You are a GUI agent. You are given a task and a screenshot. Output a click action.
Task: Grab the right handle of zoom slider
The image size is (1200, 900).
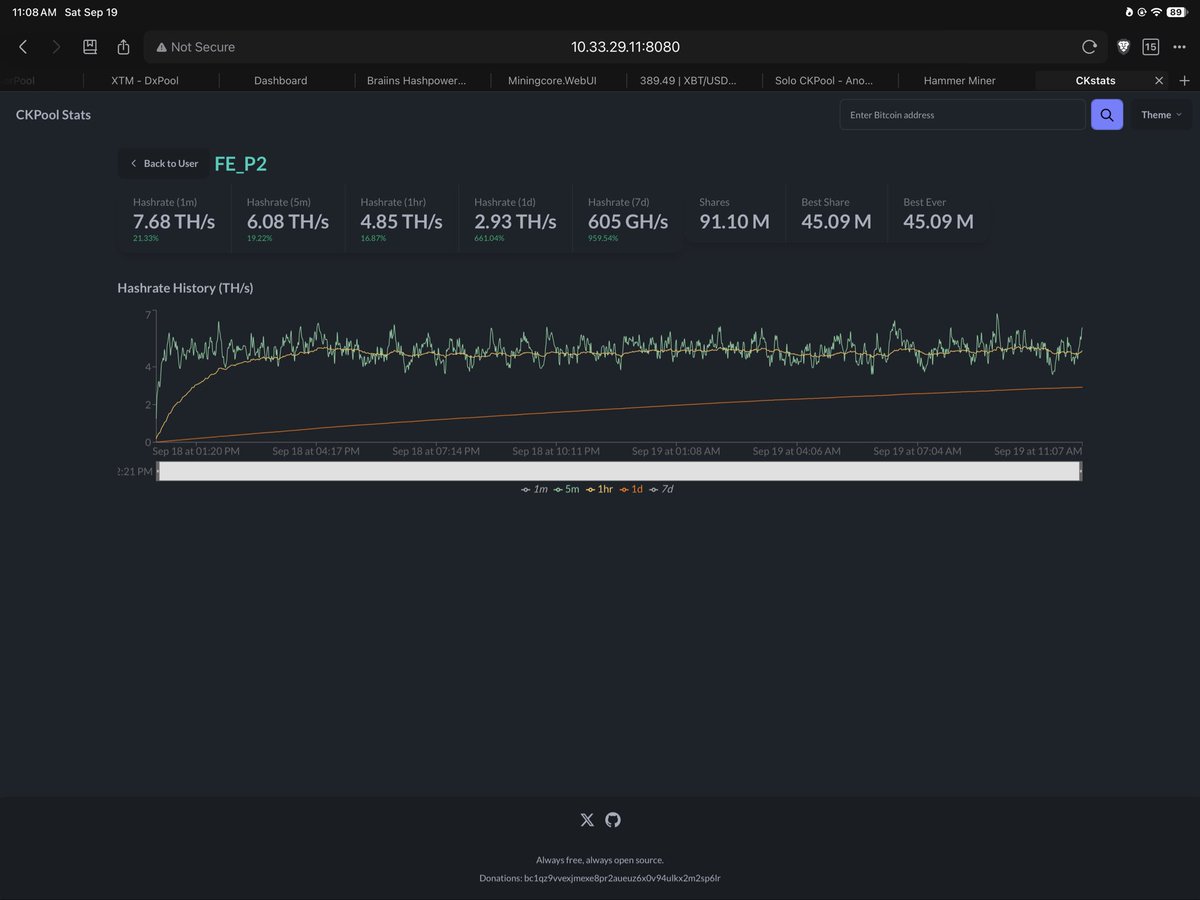1081,471
